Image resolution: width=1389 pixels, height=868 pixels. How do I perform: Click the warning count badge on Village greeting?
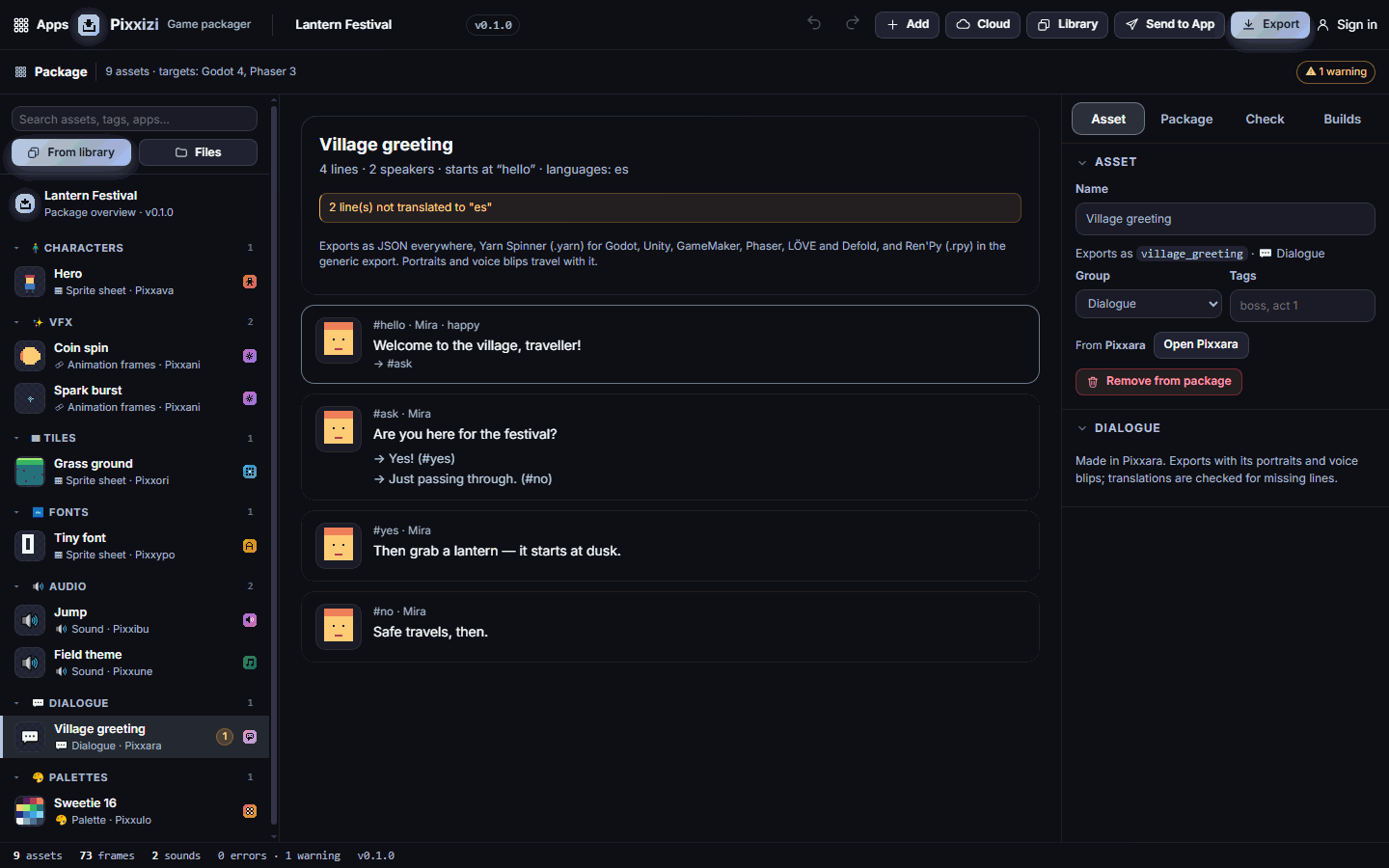[x=225, y=737]
